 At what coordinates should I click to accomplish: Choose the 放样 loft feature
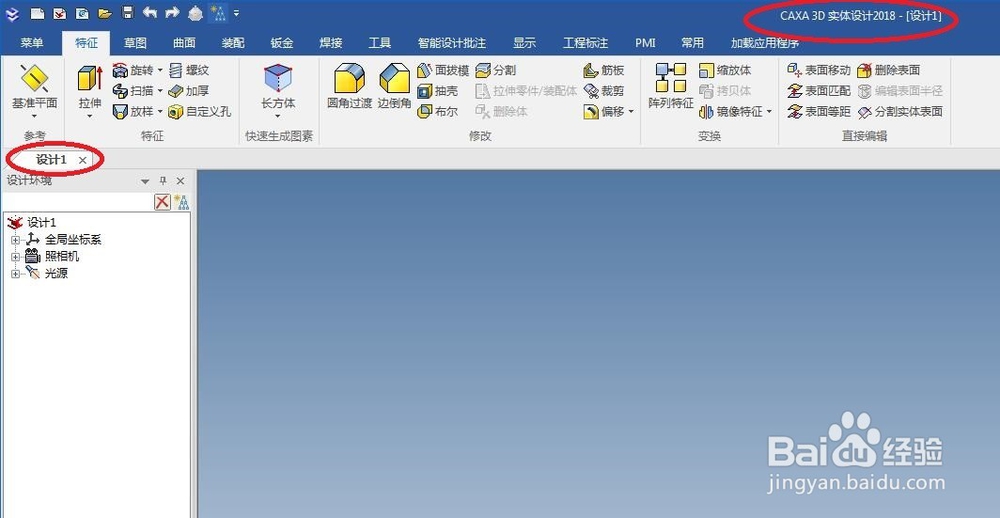coord(133,112)
